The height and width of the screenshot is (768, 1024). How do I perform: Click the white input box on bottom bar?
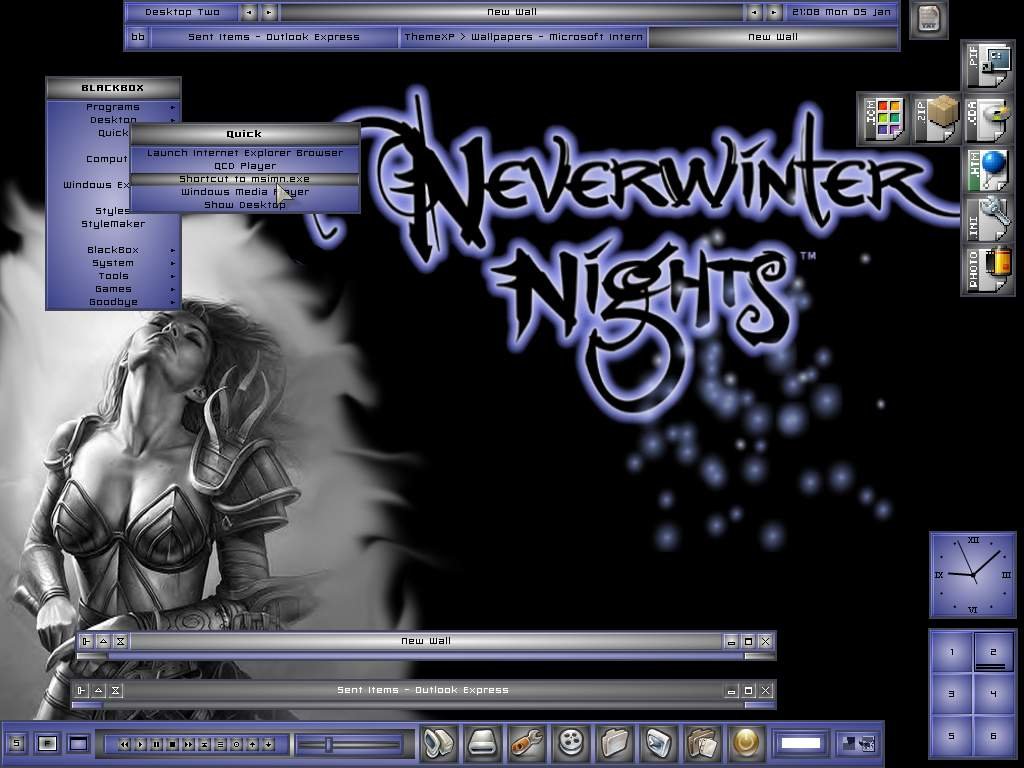click(801, 743)
